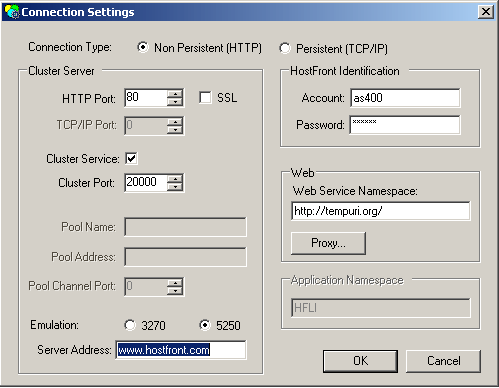Increase Cluster Port with up arrow

click(x=175, y=179)
